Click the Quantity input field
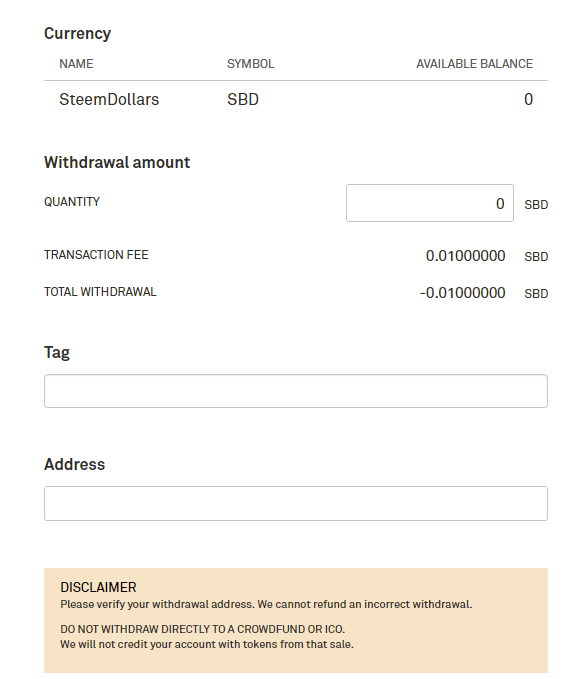 point(430,203)
